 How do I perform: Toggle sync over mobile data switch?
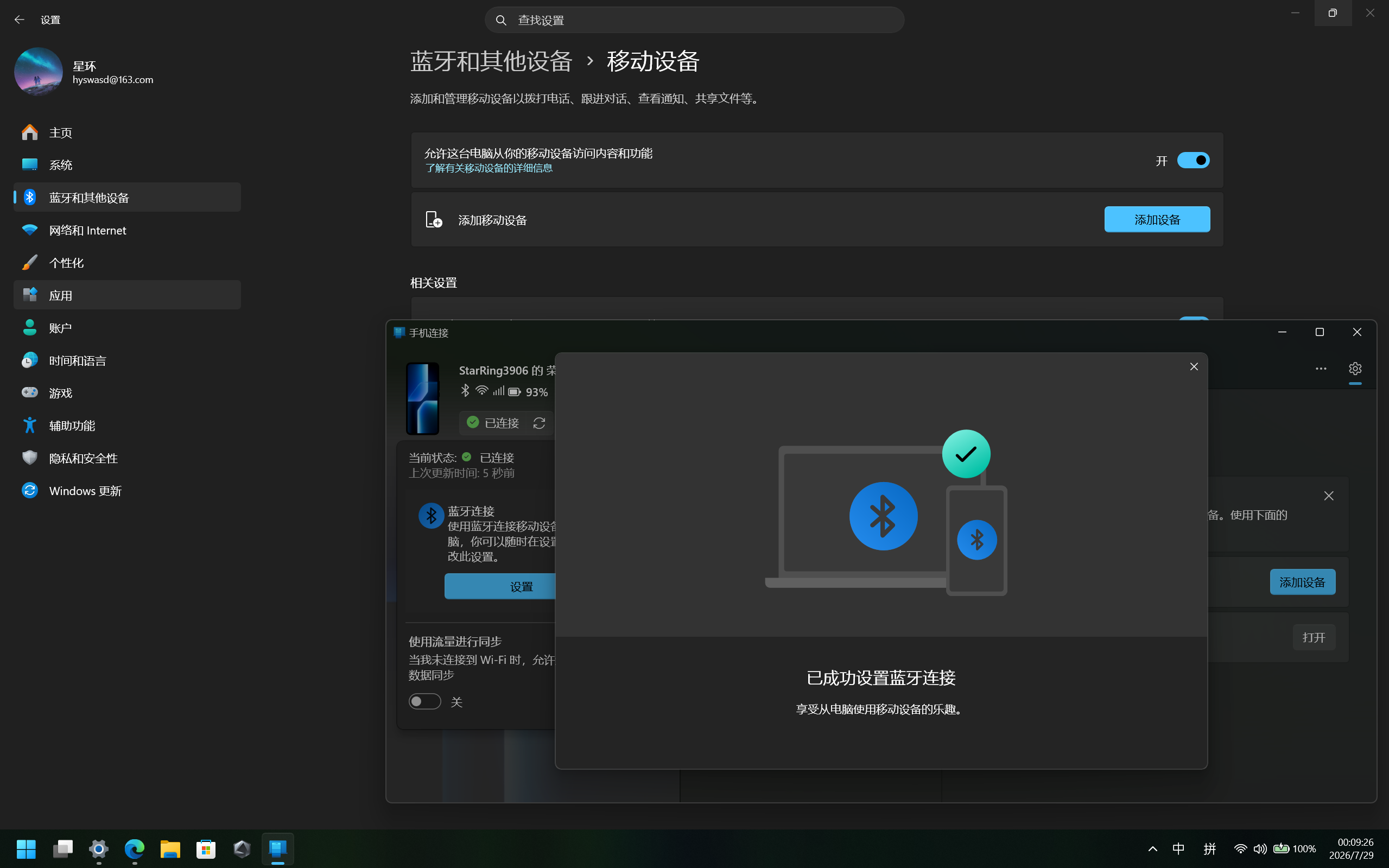tap(425, 701)
